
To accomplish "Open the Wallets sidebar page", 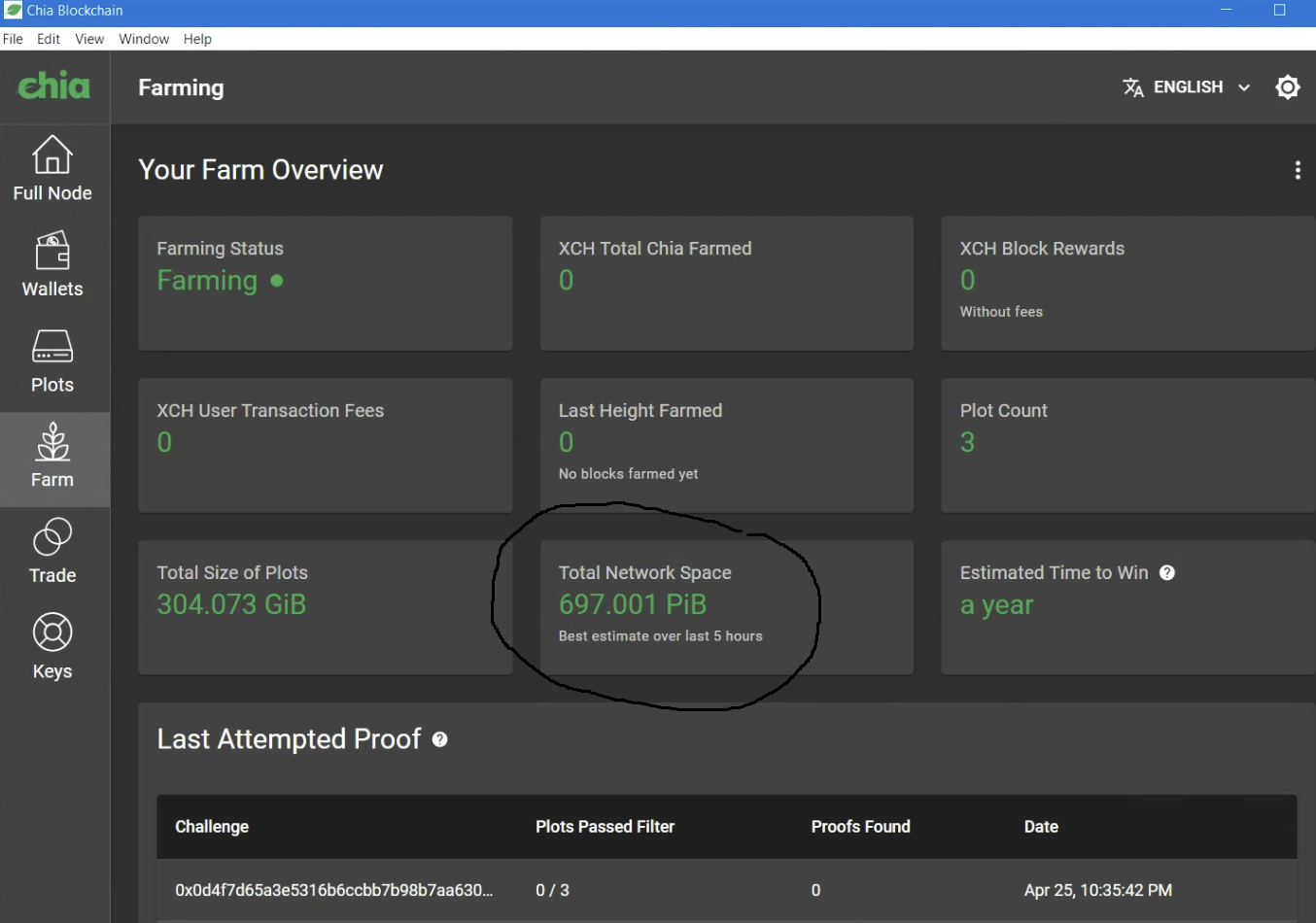I will tap(52, 265).
